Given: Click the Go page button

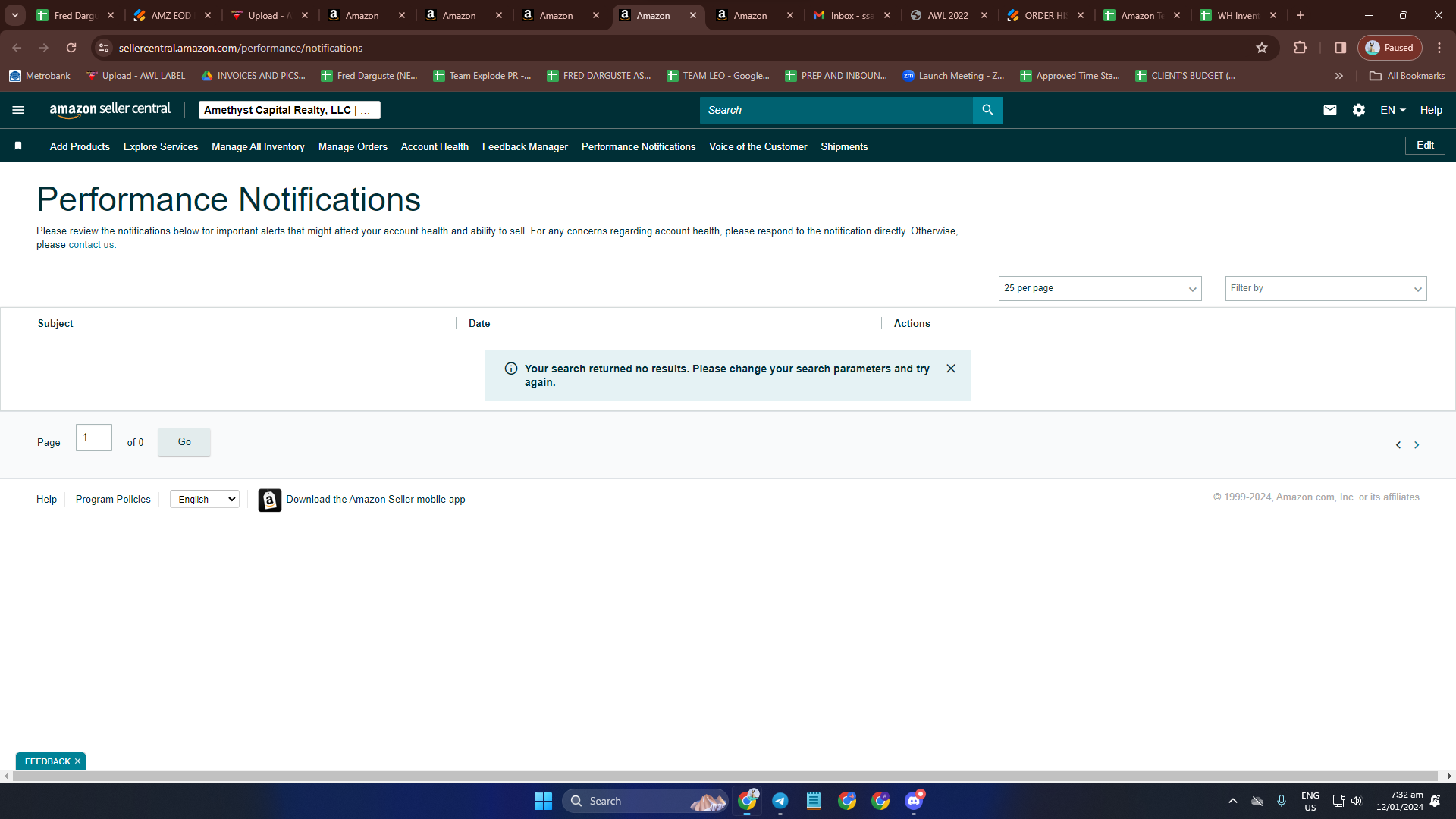Looking at the screenshot, I should click(x=184, y=442).
